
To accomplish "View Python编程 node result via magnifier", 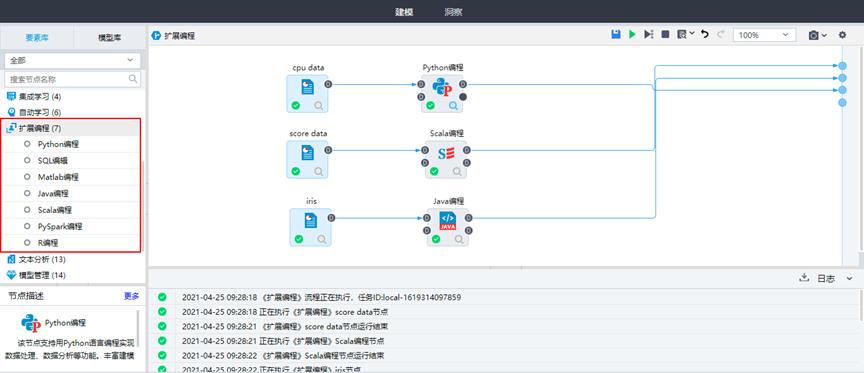I will pos(453,105).
